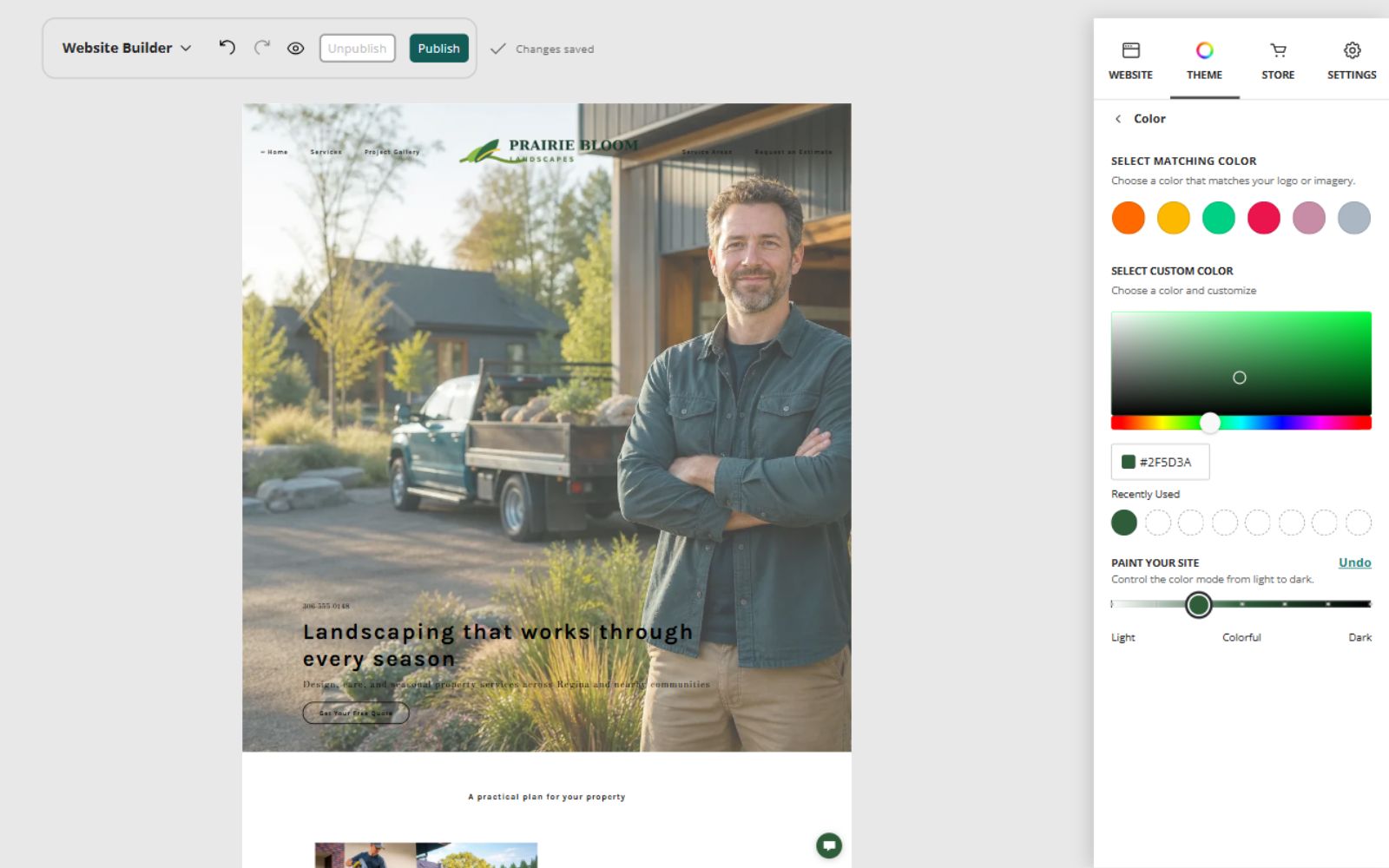
Task: Click the Undo link in Paint Your Site
Action: point(1354,562)
